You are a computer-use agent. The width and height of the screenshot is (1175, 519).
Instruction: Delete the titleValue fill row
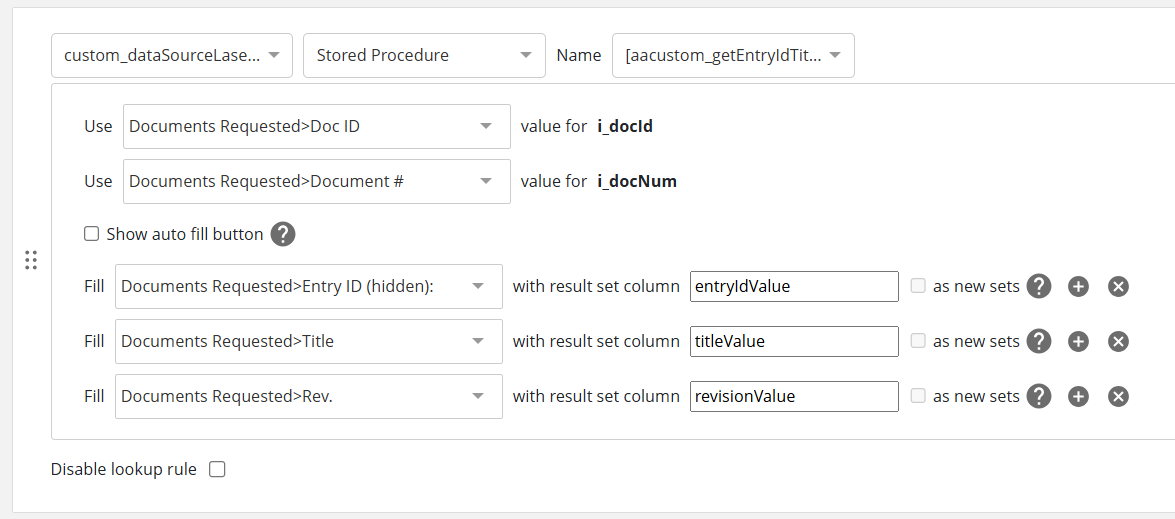tap(1119, 341)
